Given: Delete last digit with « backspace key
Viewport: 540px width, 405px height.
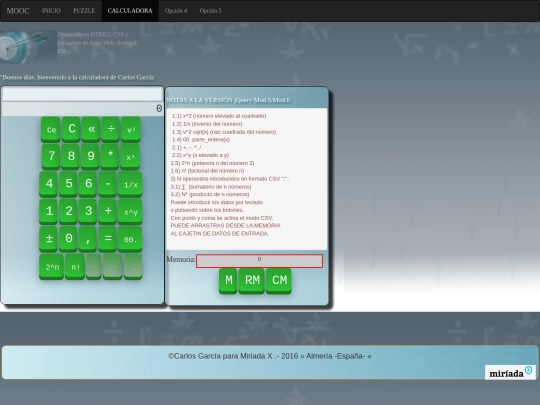Looking at the screenshot, I should click(x=91, y=129).
